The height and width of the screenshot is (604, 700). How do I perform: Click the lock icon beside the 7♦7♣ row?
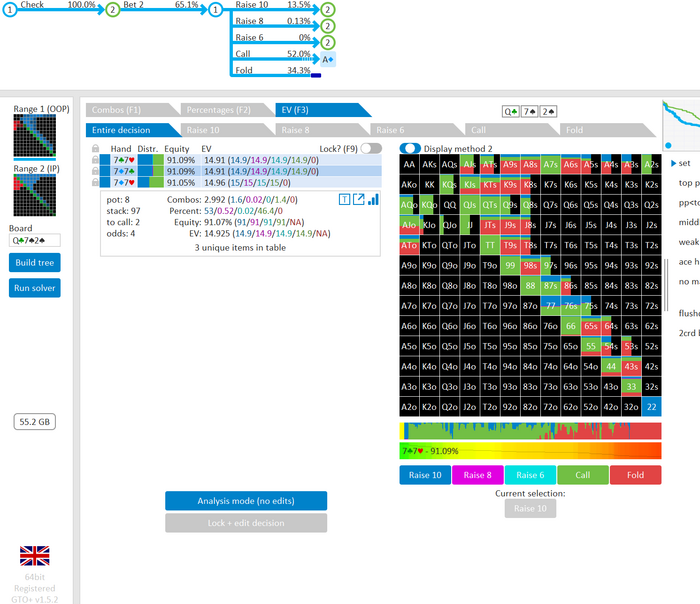click(x=96, y=171)
